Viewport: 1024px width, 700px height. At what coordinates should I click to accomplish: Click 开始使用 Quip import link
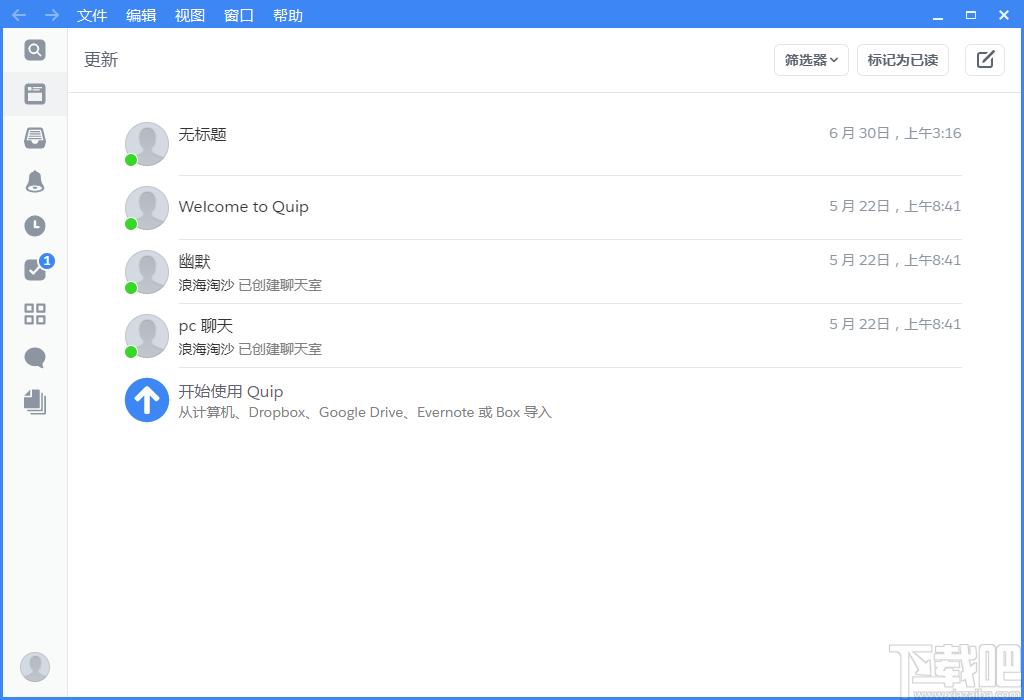click(231, 391)
